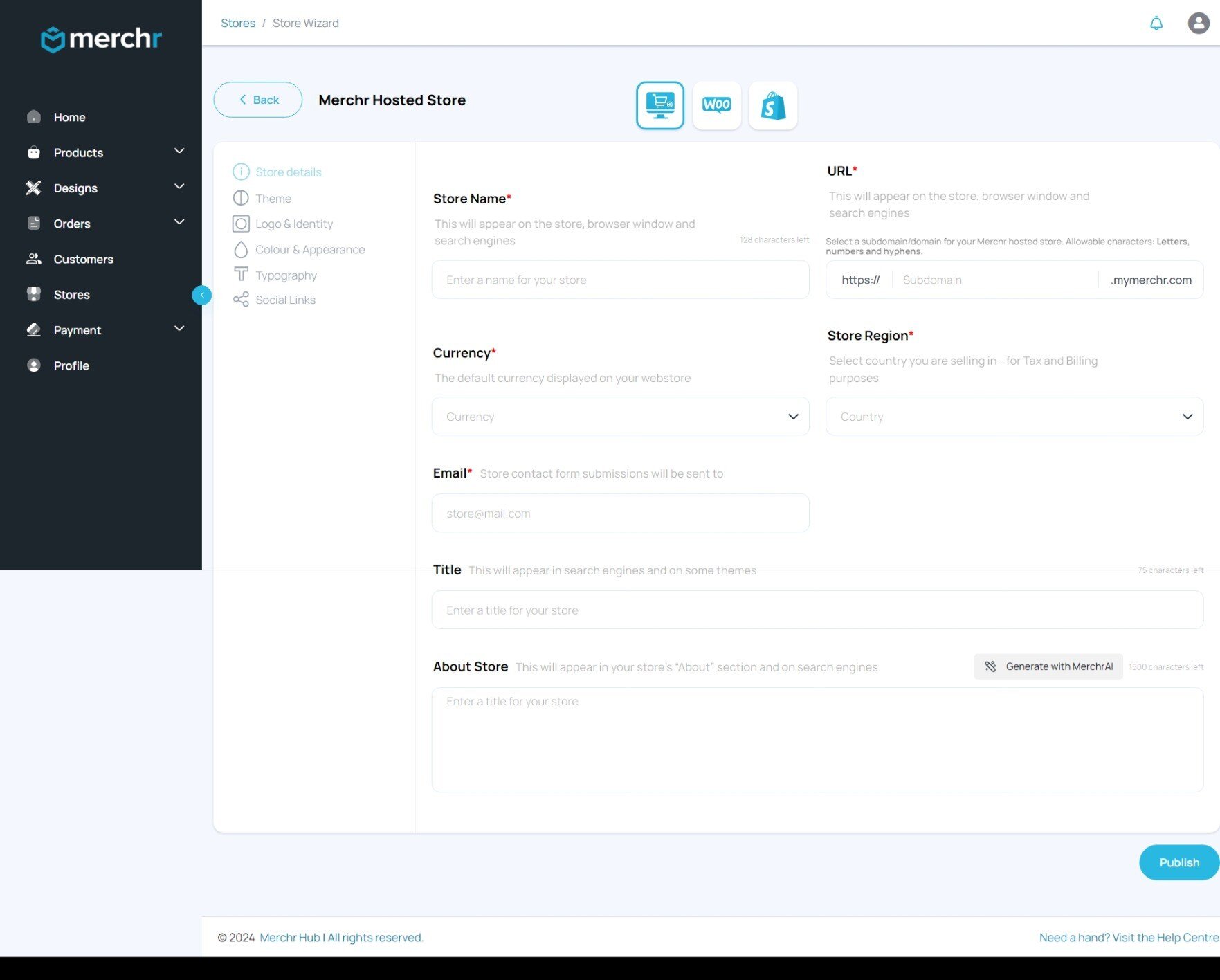Focus the Store Name input field
The image size is (1220, 980).
[619, 280]
